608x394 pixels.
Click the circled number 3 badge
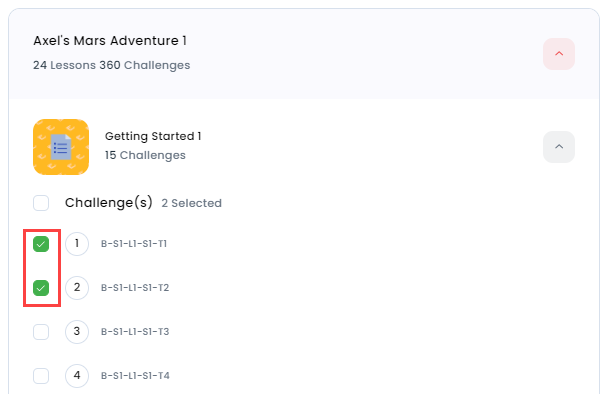77,332
